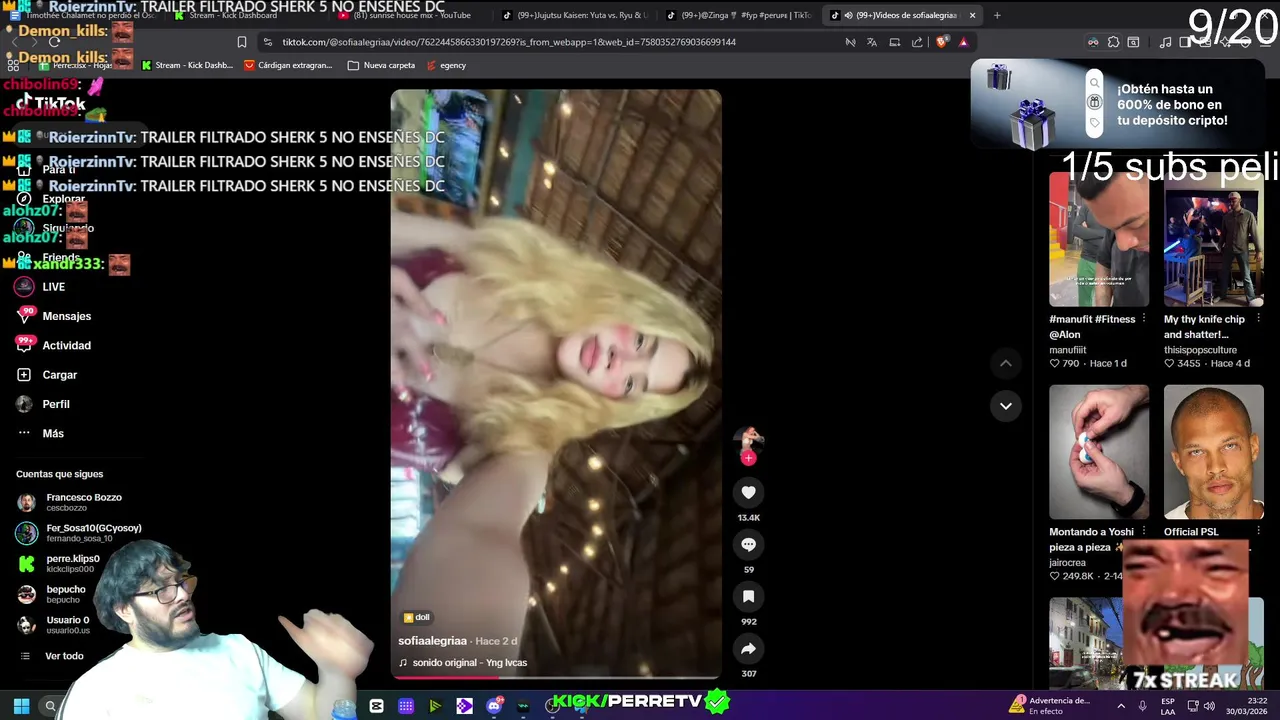Open the Brave Rewards triangle icon
Screen dimensions: 1280x720
963,42
